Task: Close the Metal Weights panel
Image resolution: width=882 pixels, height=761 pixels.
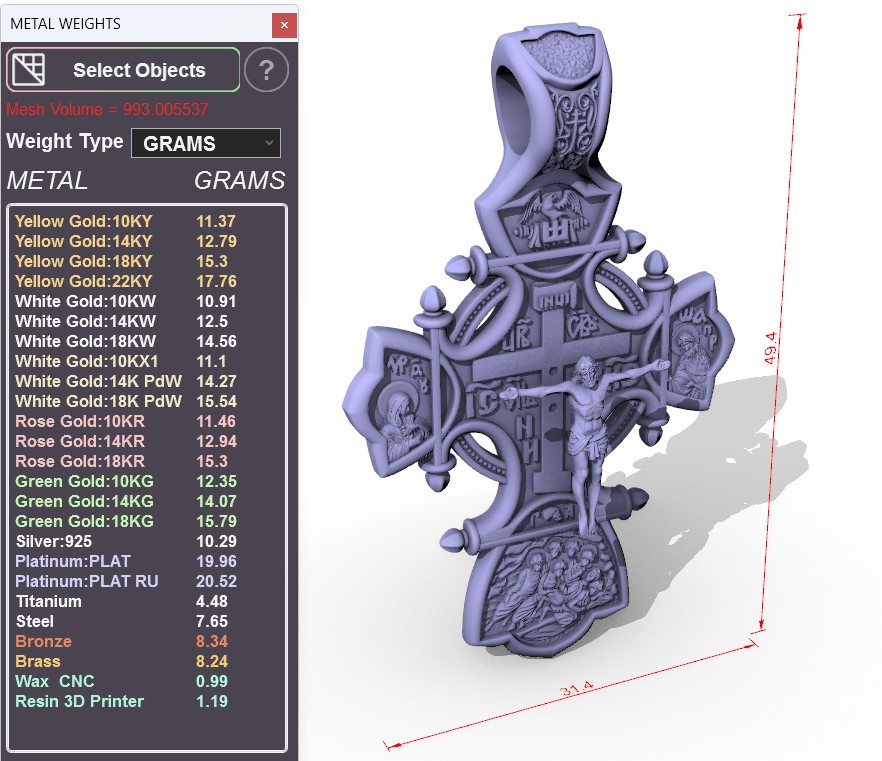Action: click(285, 25)
